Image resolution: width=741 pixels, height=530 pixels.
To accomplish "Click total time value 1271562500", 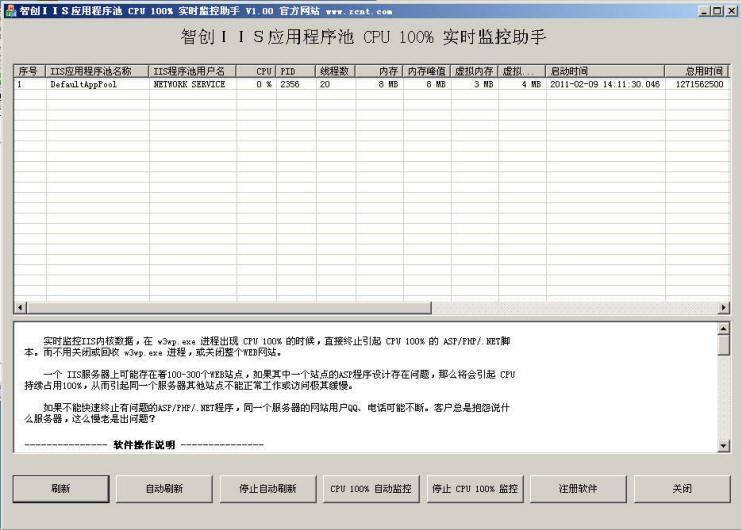I will click(699, 85).
